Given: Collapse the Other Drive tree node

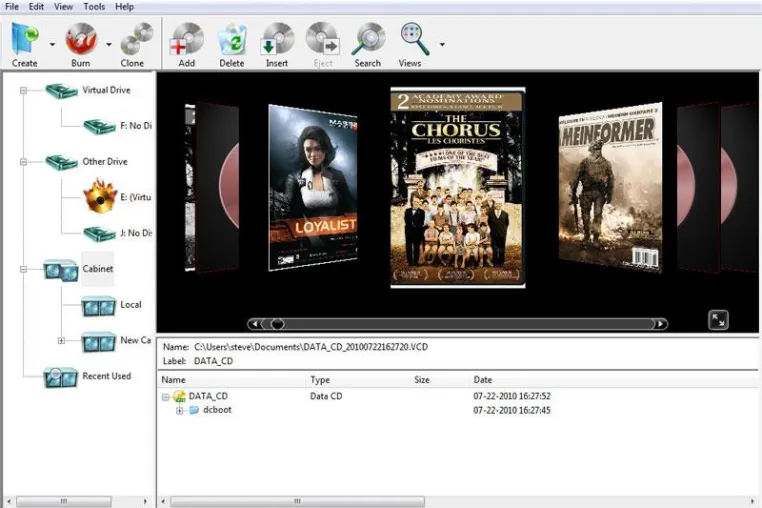Looking at the screenshot, I should [x=23, y=162].
